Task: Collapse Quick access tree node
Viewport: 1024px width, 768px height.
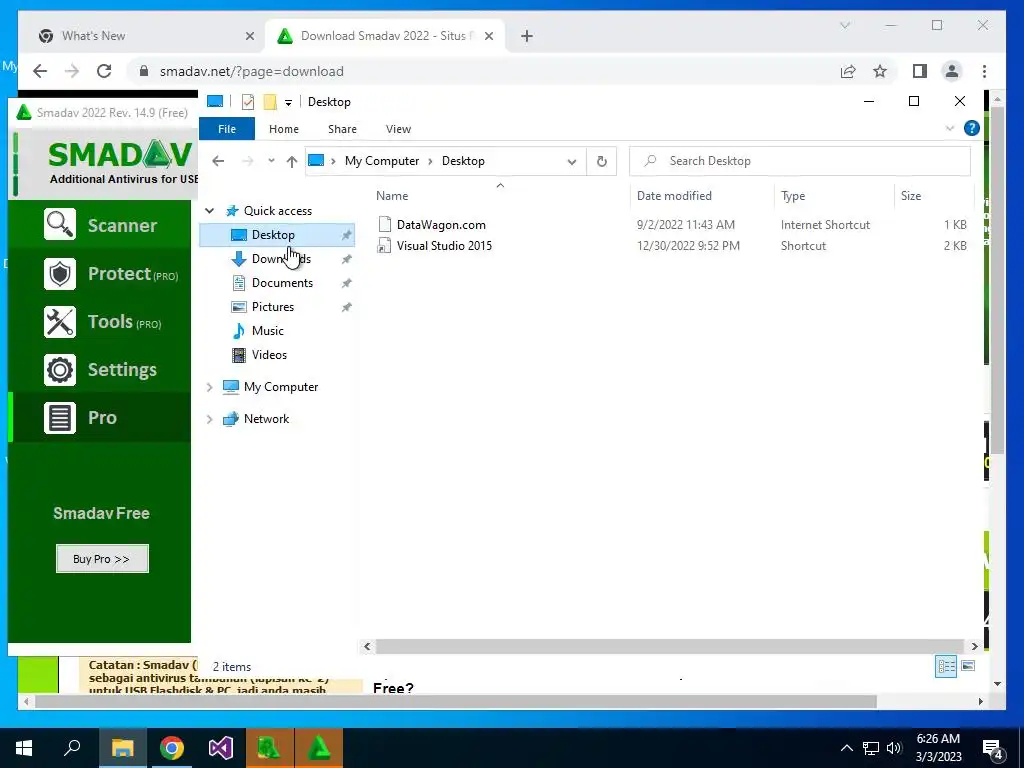Action: tap(210, 211)
